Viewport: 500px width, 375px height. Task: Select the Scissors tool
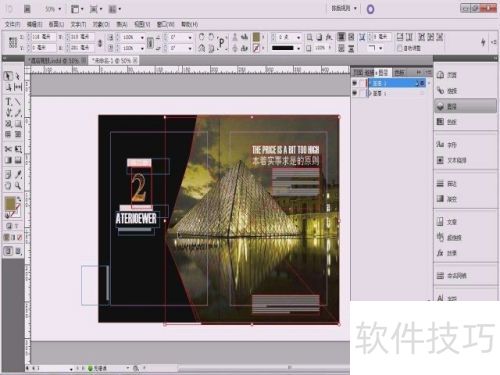tap(8, 149)
